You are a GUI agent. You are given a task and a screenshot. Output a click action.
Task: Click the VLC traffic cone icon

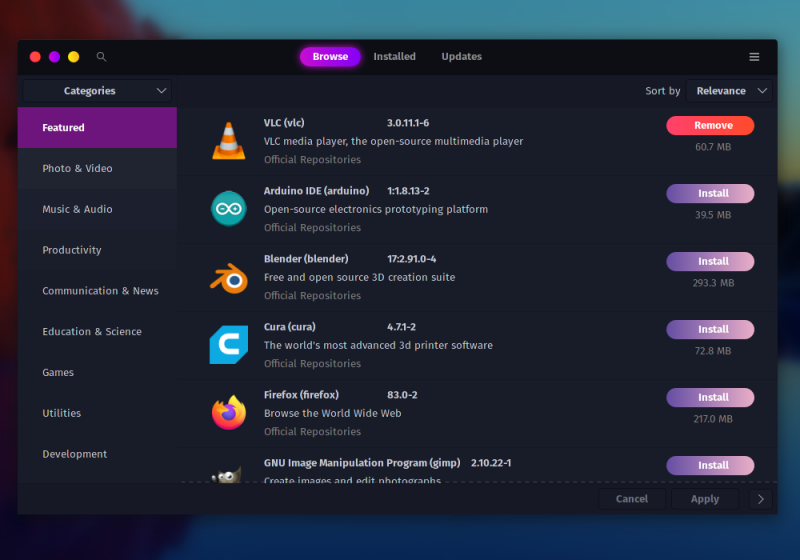(229, 141)
